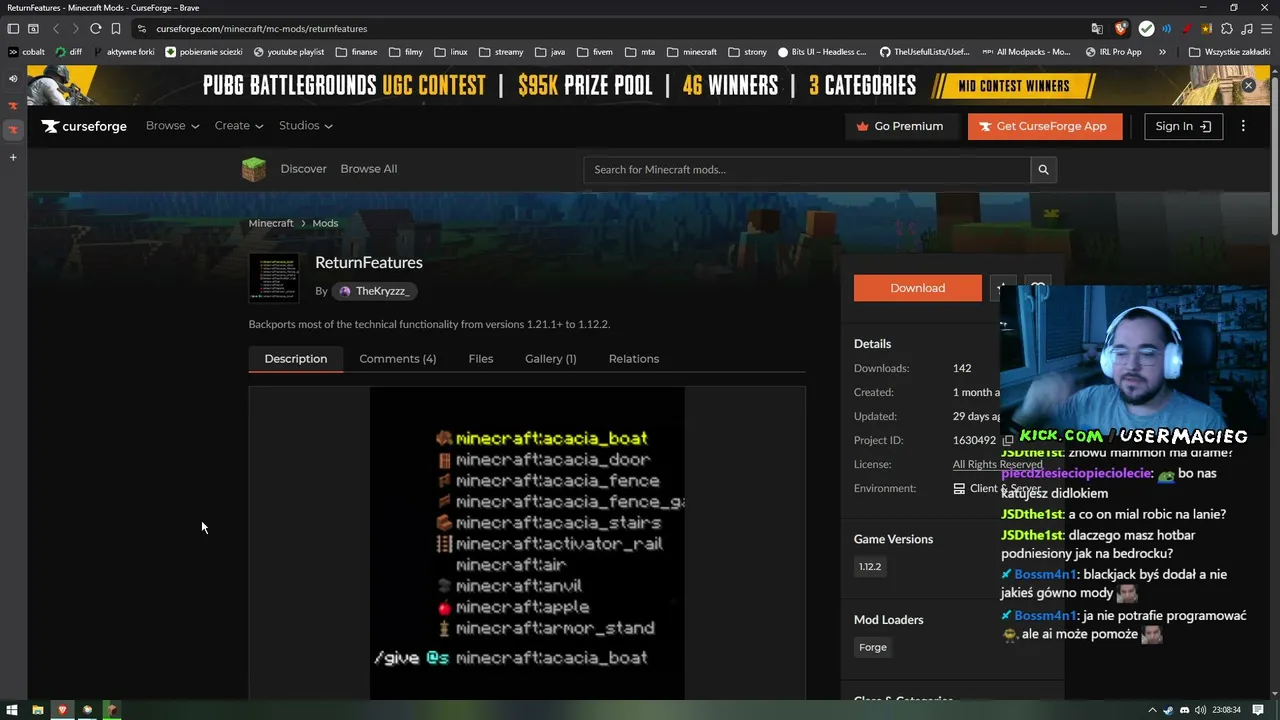Open Windows Start menu
Viewport: 1280px width, 720px height.
coord(13,710)
